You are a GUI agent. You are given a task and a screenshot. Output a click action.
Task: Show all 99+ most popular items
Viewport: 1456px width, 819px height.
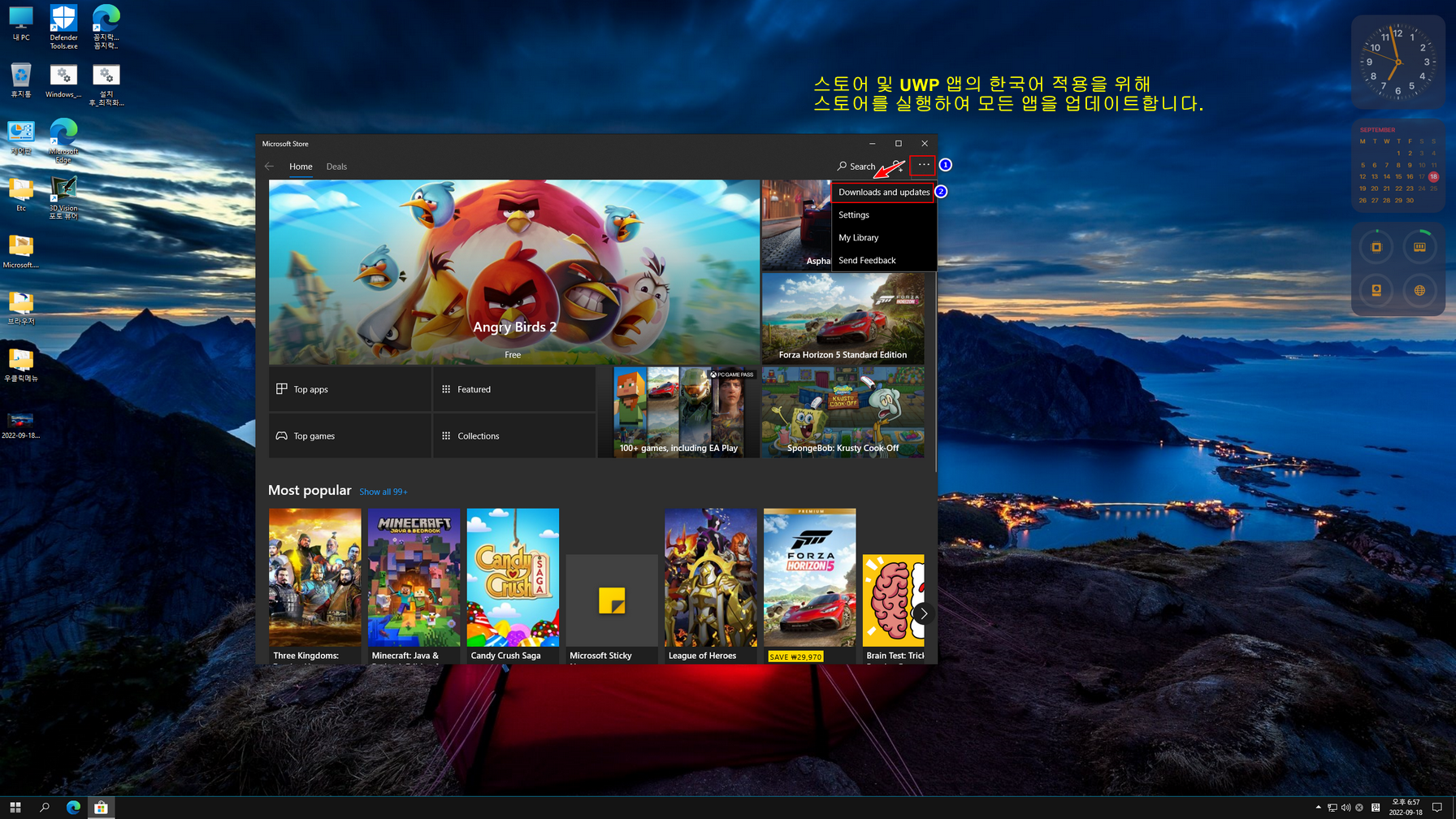coord(383,492)
